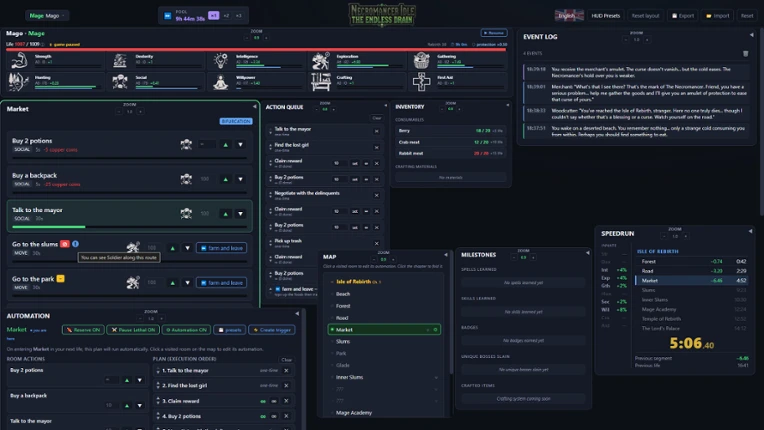Viewport: 764px width, 430px height.
Task: Click the Import button
Action: click(x=718, y=16)
